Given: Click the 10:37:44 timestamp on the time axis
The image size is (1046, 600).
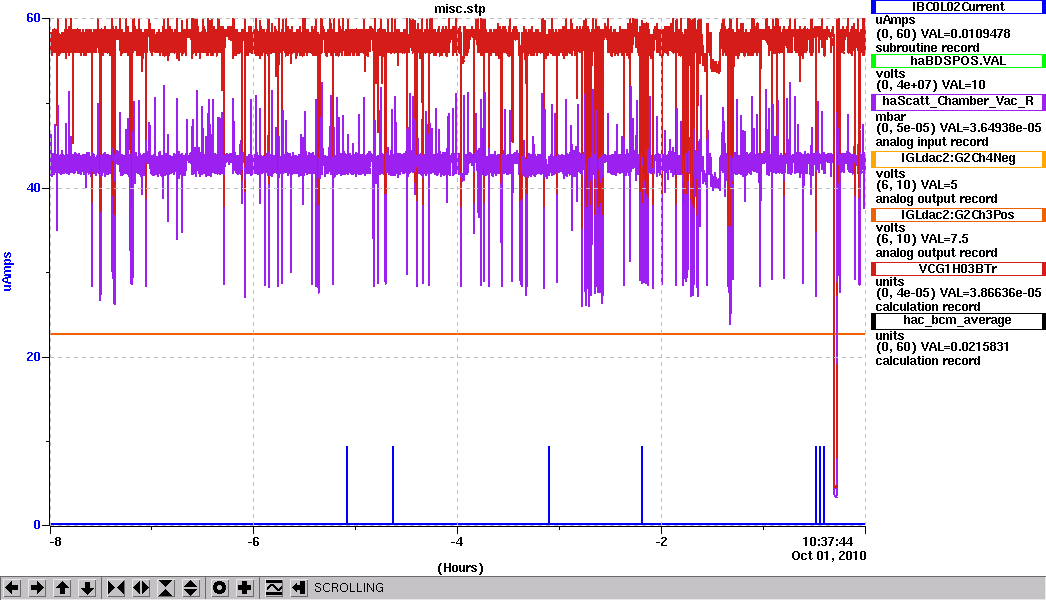Looking at the screenshot, I should point(827,541).
